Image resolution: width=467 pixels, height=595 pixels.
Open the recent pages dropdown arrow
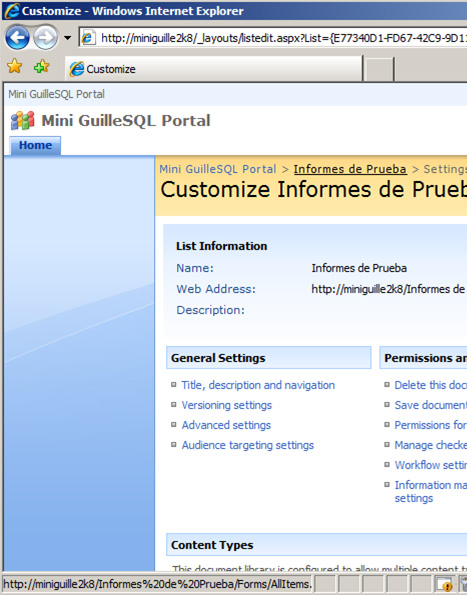click(68, 38)
